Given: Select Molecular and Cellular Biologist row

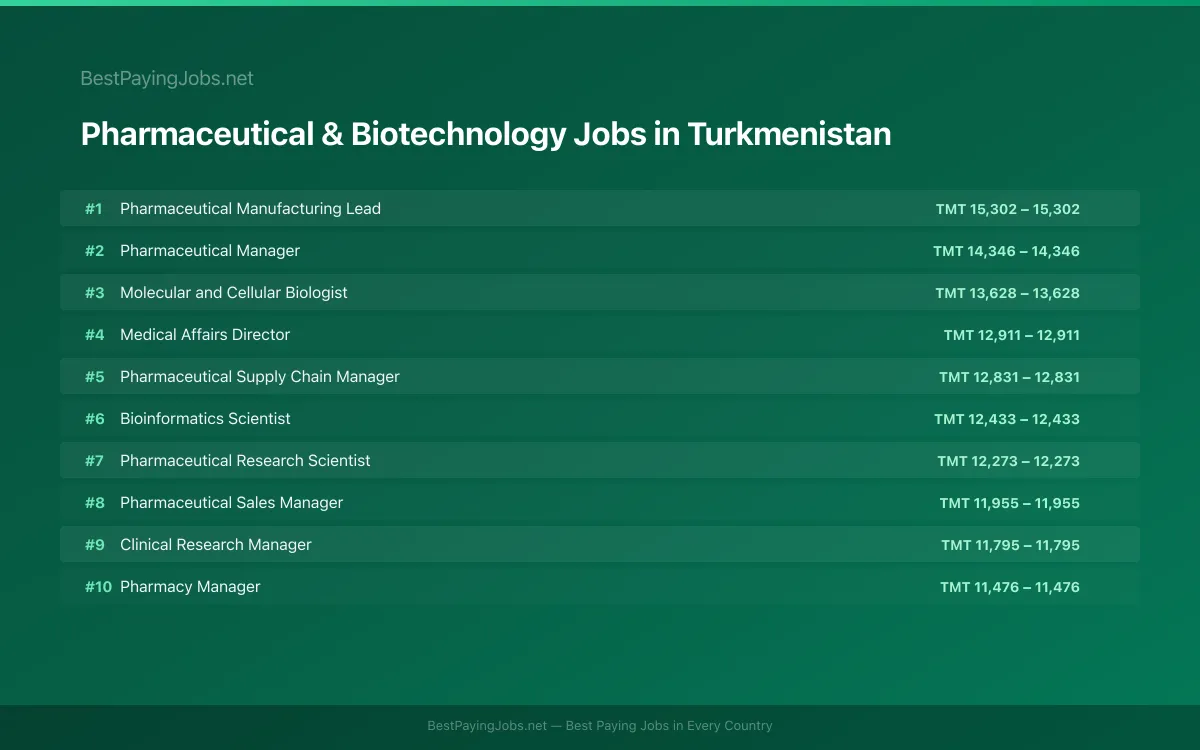Looking at the screenshot, I should 600,293.
